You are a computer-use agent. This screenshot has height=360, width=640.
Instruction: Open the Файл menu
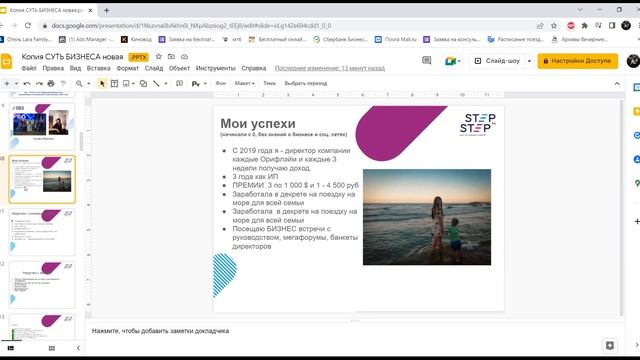29,68
